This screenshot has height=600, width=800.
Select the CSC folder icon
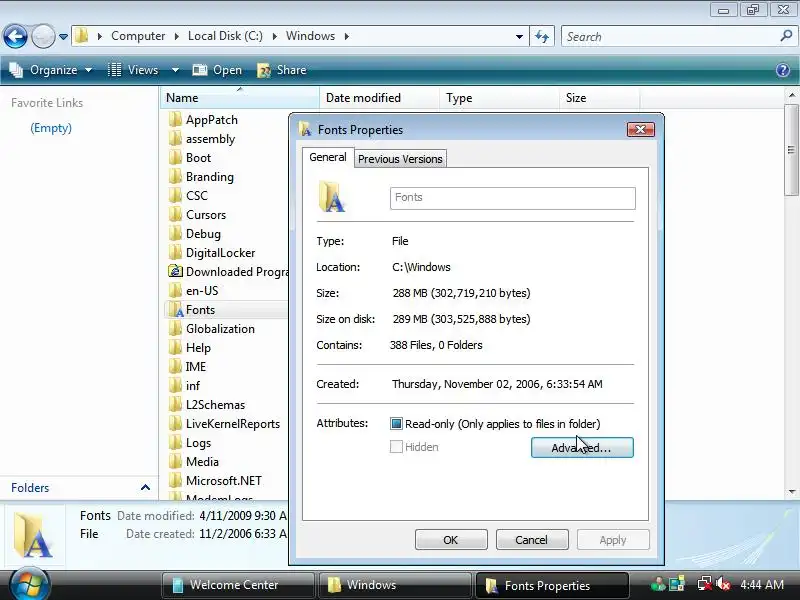(175, 195)
